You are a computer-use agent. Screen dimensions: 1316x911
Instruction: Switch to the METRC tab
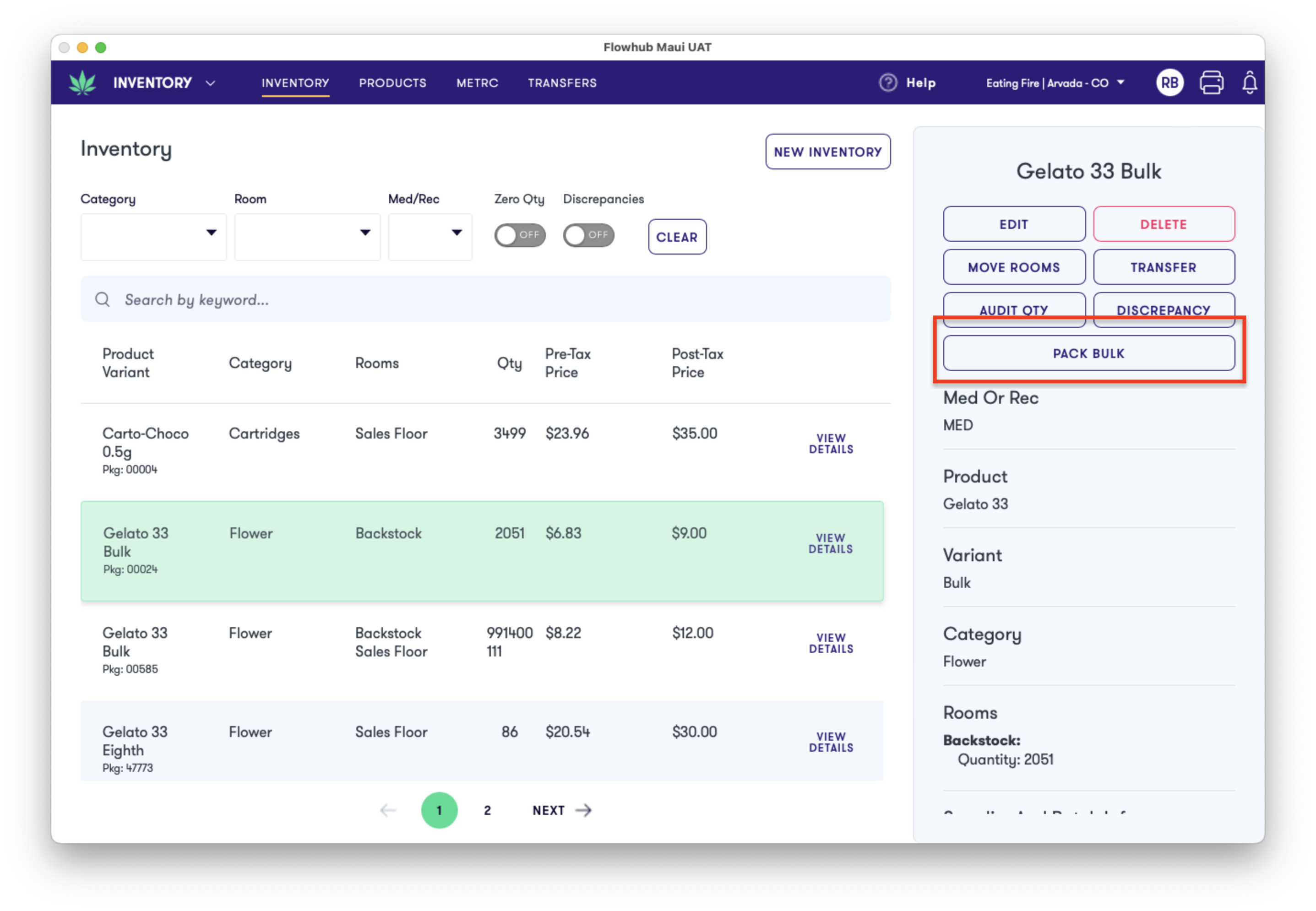(477, 83)
